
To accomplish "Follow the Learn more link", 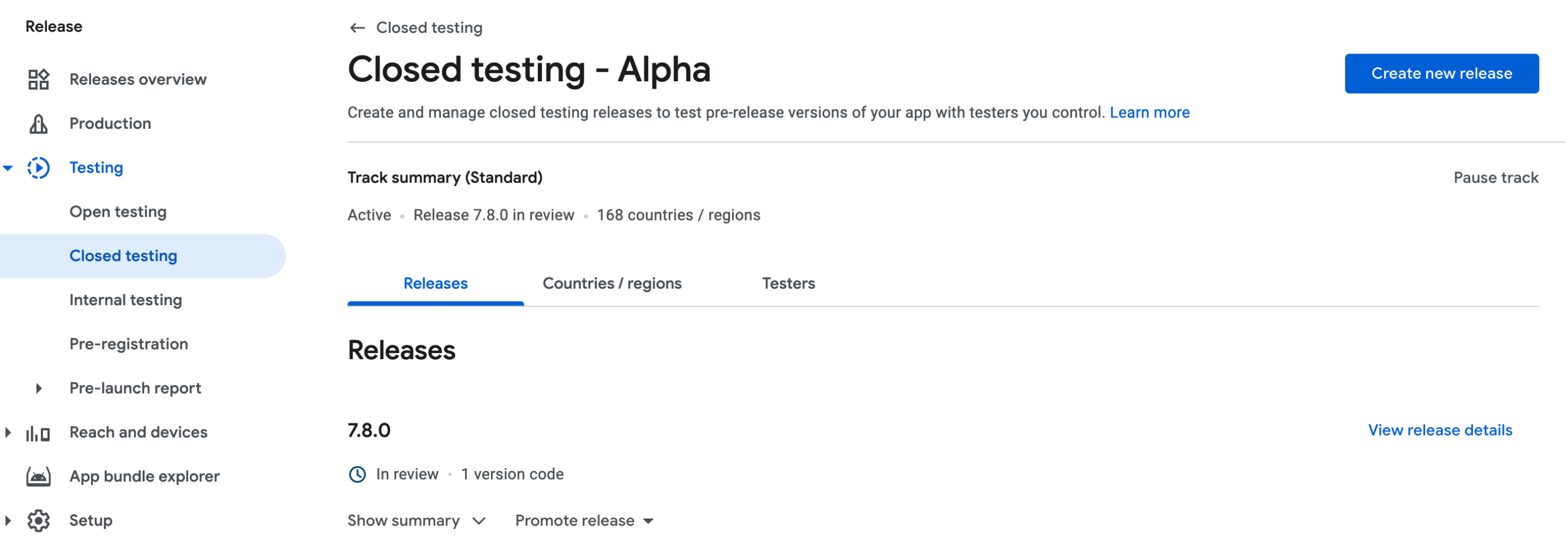I will point(1149,112).
